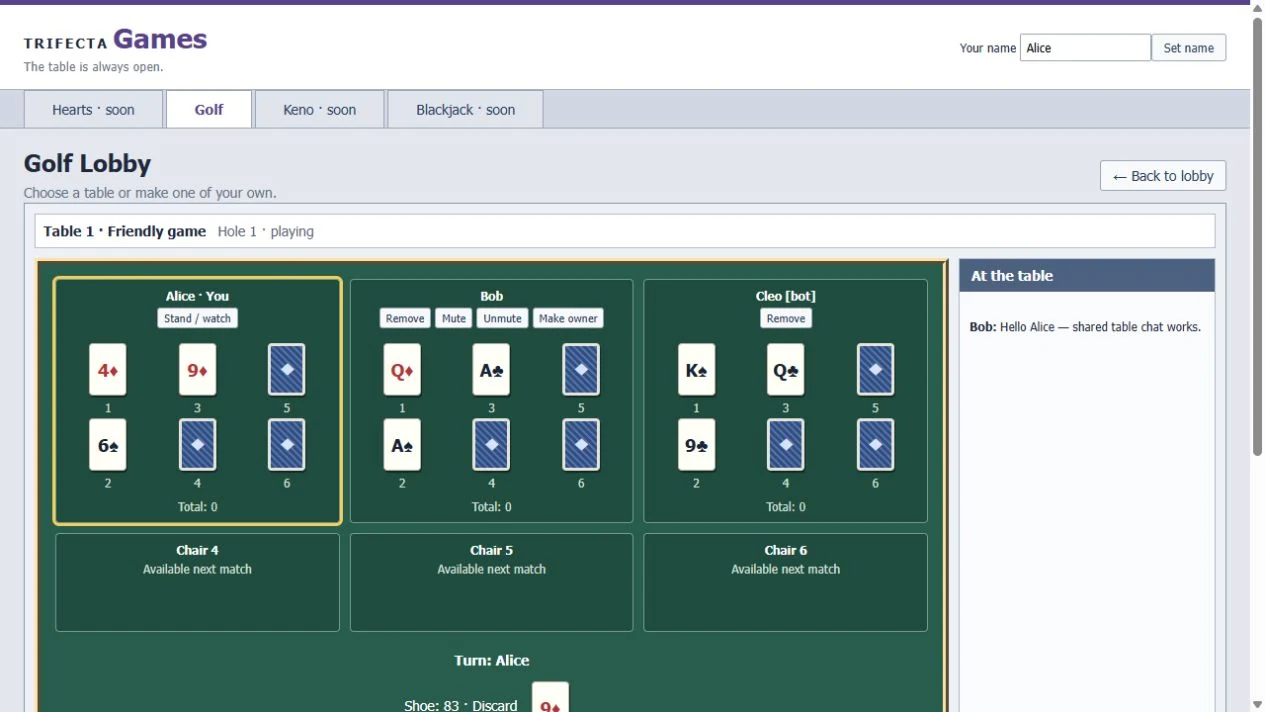This screenshot has height=712, width=1265.
Task: Click the Set name button
Action: tap(1189, 48)
